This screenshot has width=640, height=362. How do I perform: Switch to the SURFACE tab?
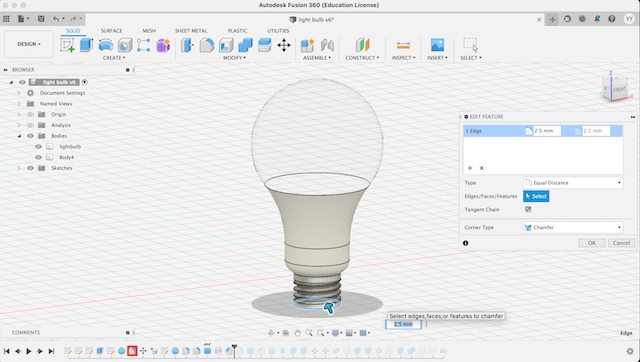point(111,31)
